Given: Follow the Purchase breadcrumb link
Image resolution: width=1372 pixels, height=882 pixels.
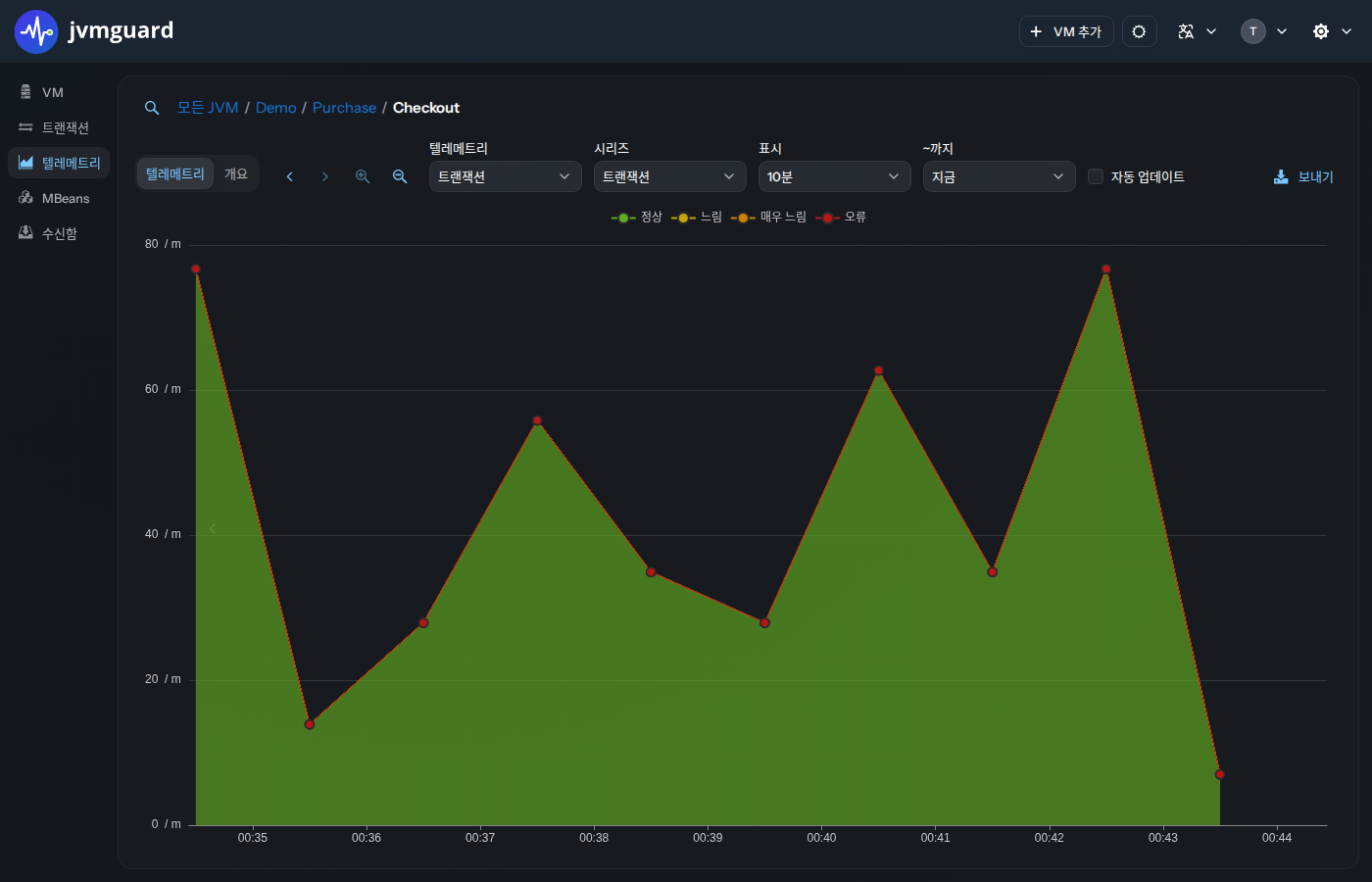Looking at the screenshot, I should click(x=344, y=108).
